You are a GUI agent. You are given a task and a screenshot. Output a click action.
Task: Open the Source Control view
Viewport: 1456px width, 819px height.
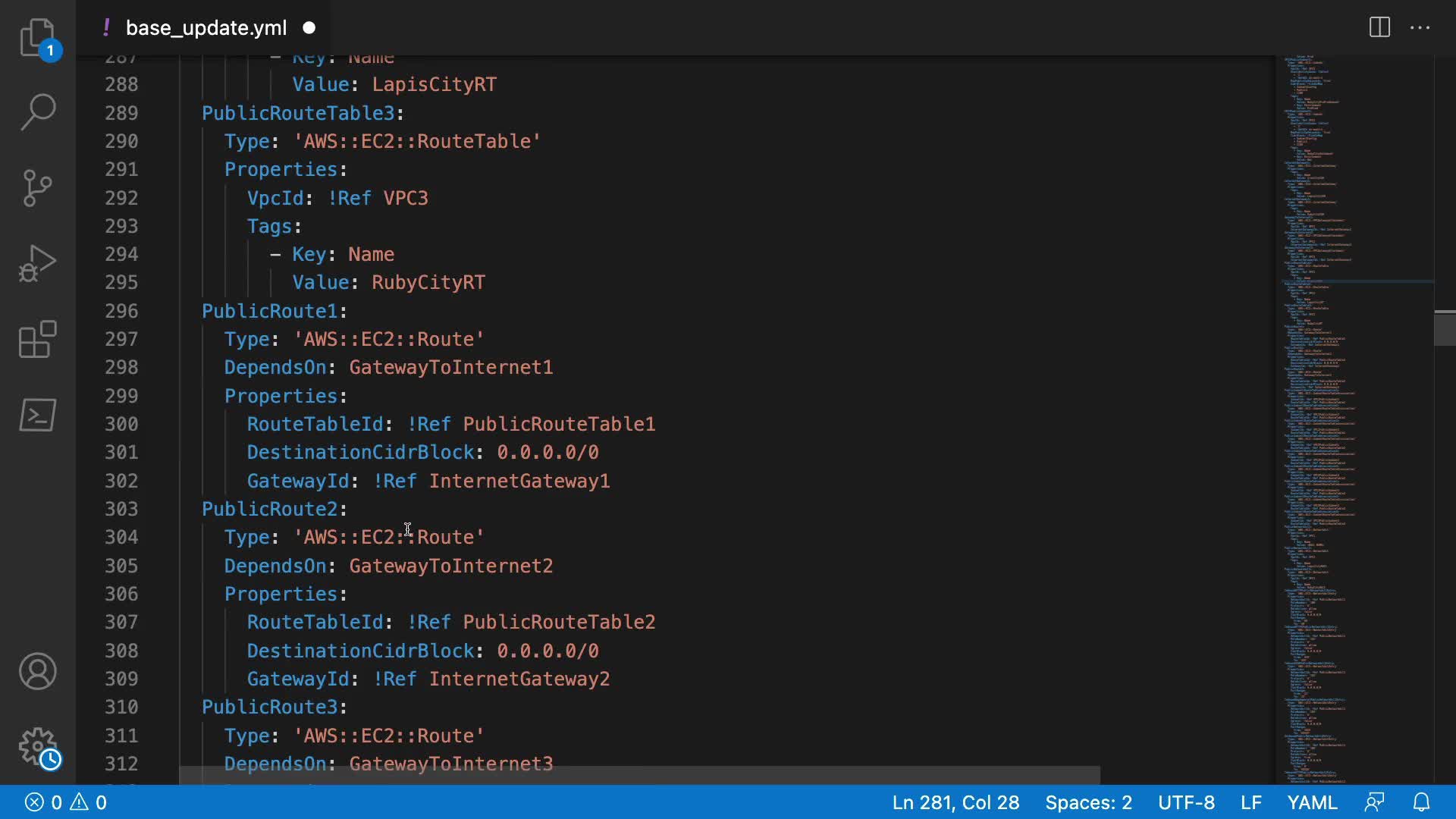tap(37, 187)
